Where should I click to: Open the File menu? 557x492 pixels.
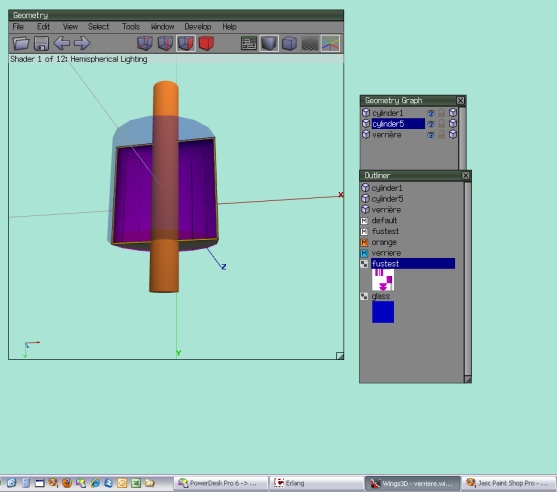18,27
